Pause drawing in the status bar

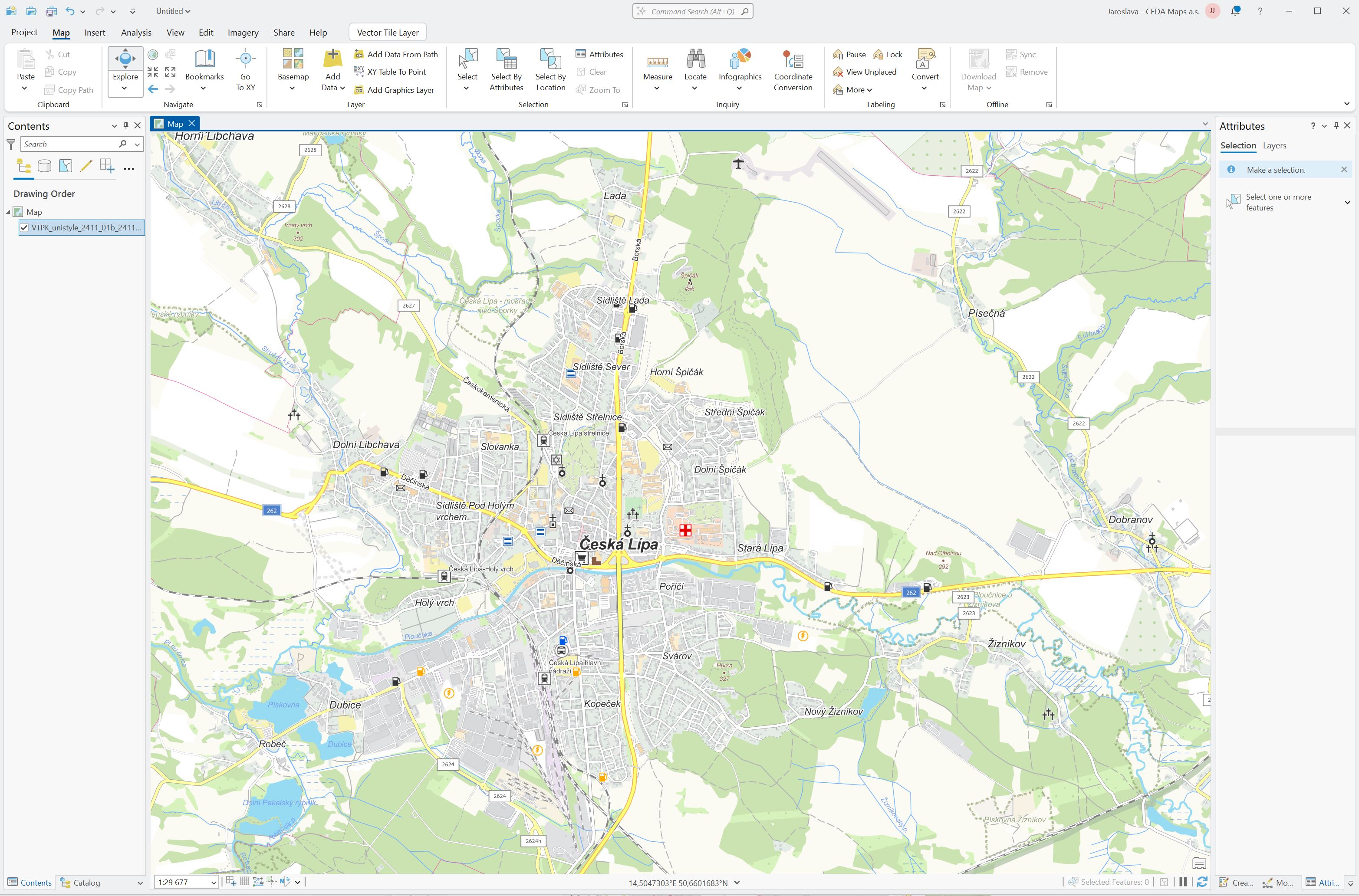pos(1182,882)
